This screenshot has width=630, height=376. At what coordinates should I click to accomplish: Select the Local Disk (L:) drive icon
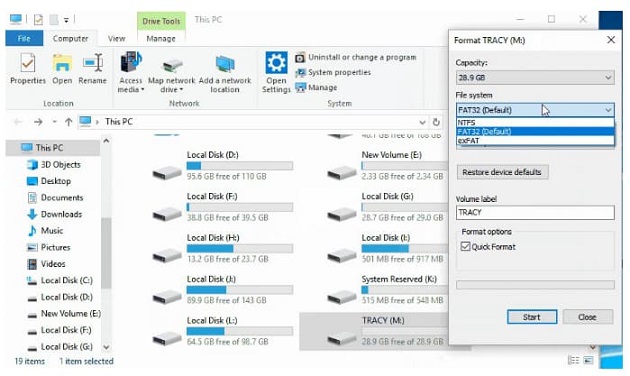coord(167,338)
